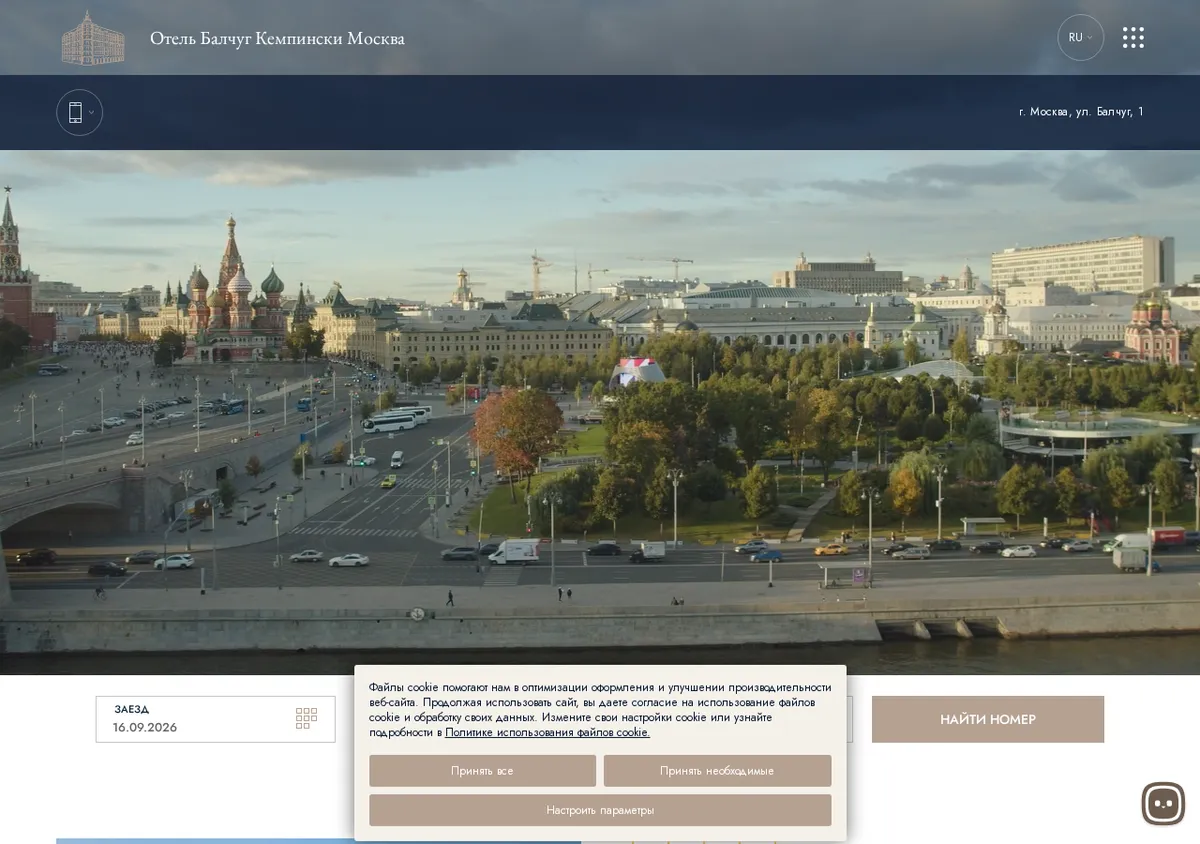Click the Заезд field label

click(131, 709)
